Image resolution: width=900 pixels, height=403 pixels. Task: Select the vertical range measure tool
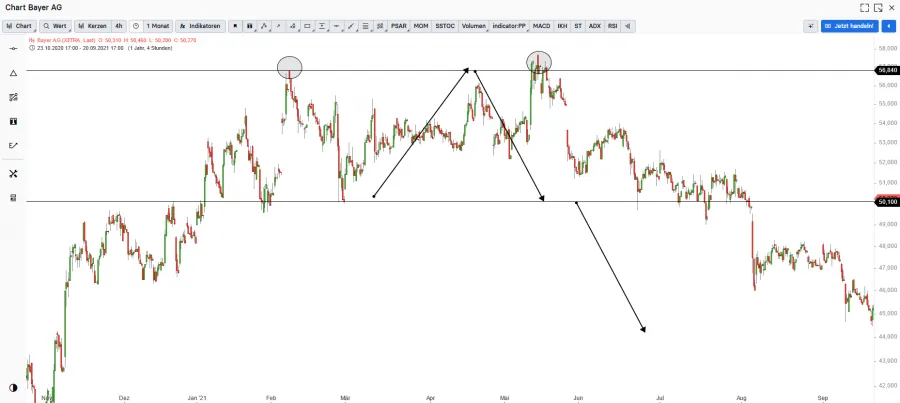point(322,26)
